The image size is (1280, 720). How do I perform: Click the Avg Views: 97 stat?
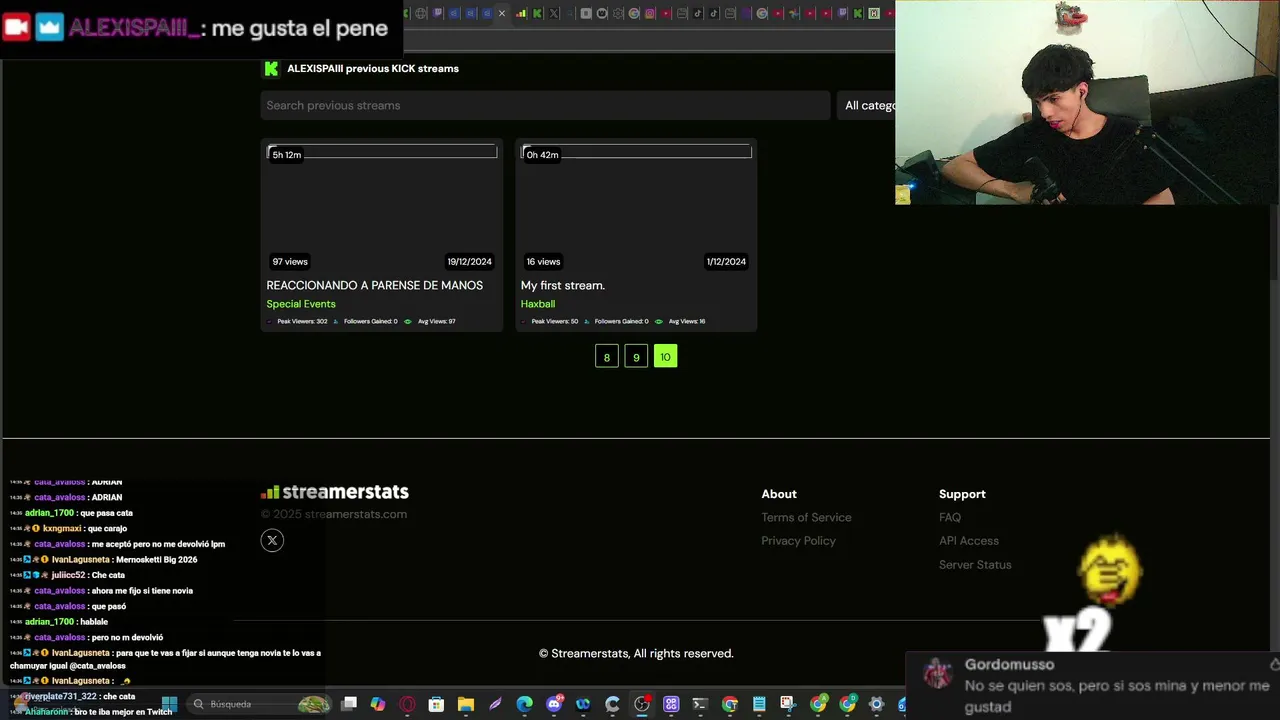click(436, 322)
